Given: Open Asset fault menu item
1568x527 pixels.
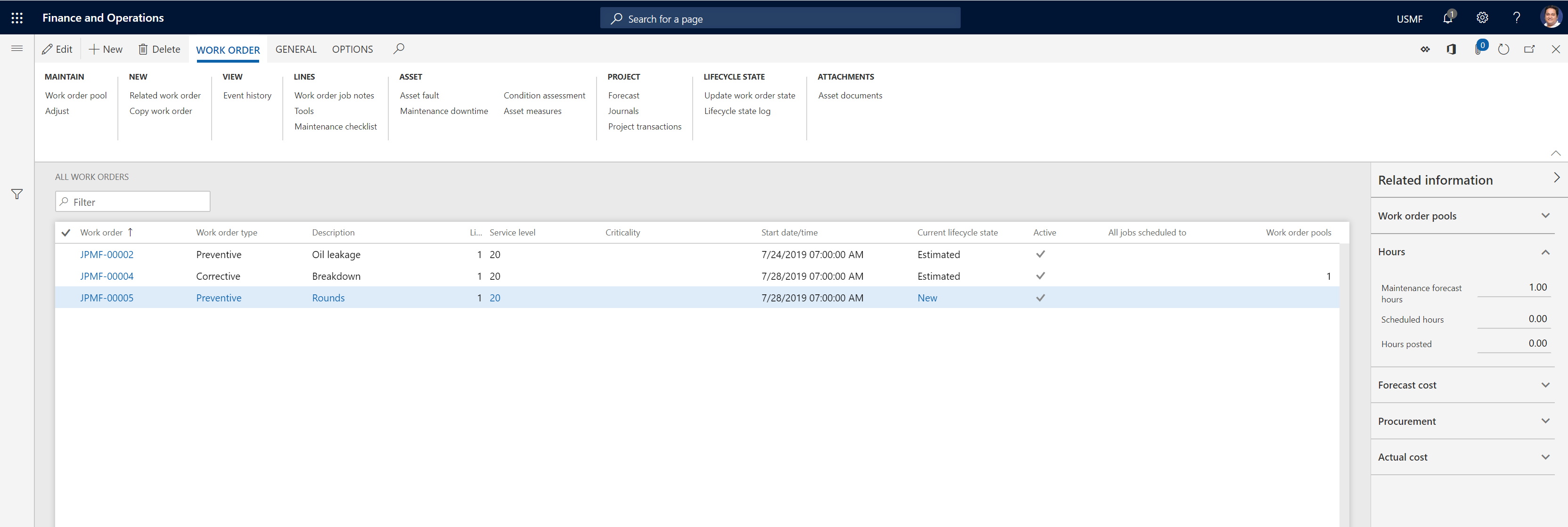Looking at the screenshot, I should (x=418, y=95).
